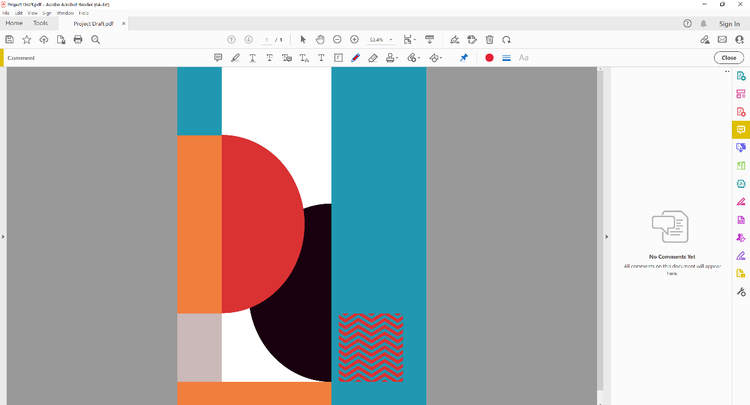Select the Add text comment tool
This screenshot has height=405, width=750.
tap(321, 58)
